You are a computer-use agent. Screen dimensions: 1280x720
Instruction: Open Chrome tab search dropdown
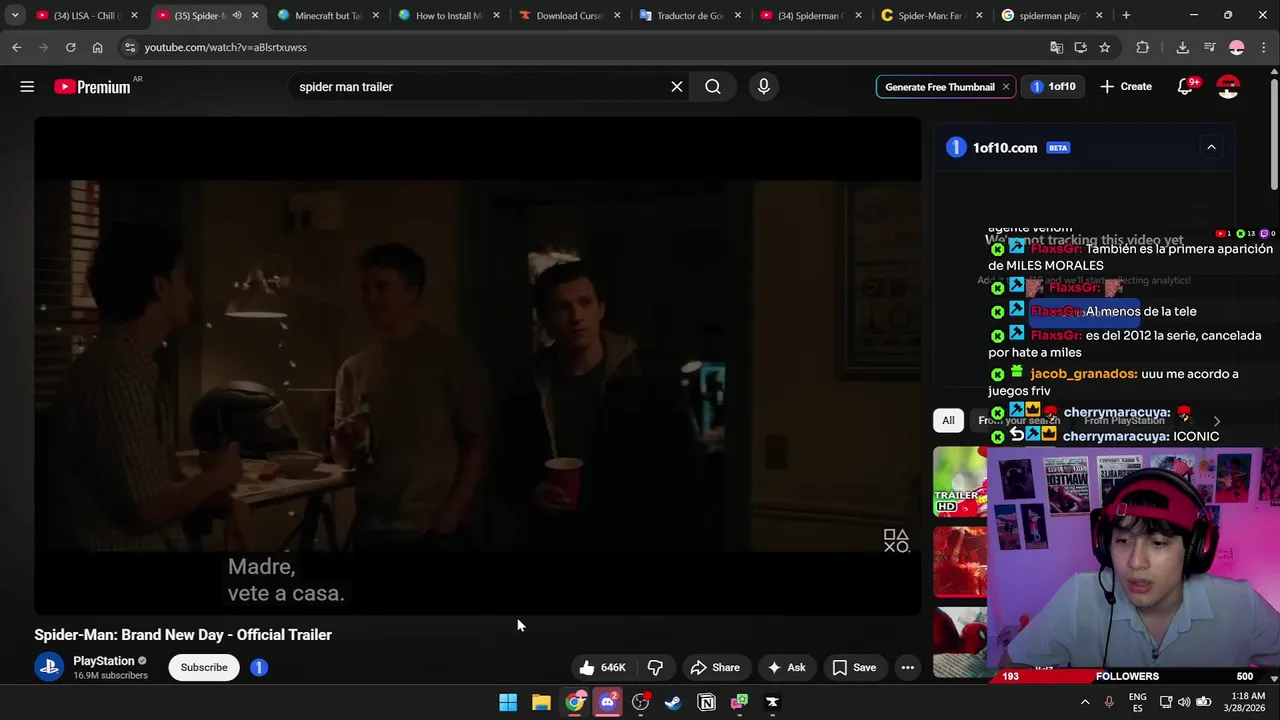pyautogui.click(x=14, y=15)
